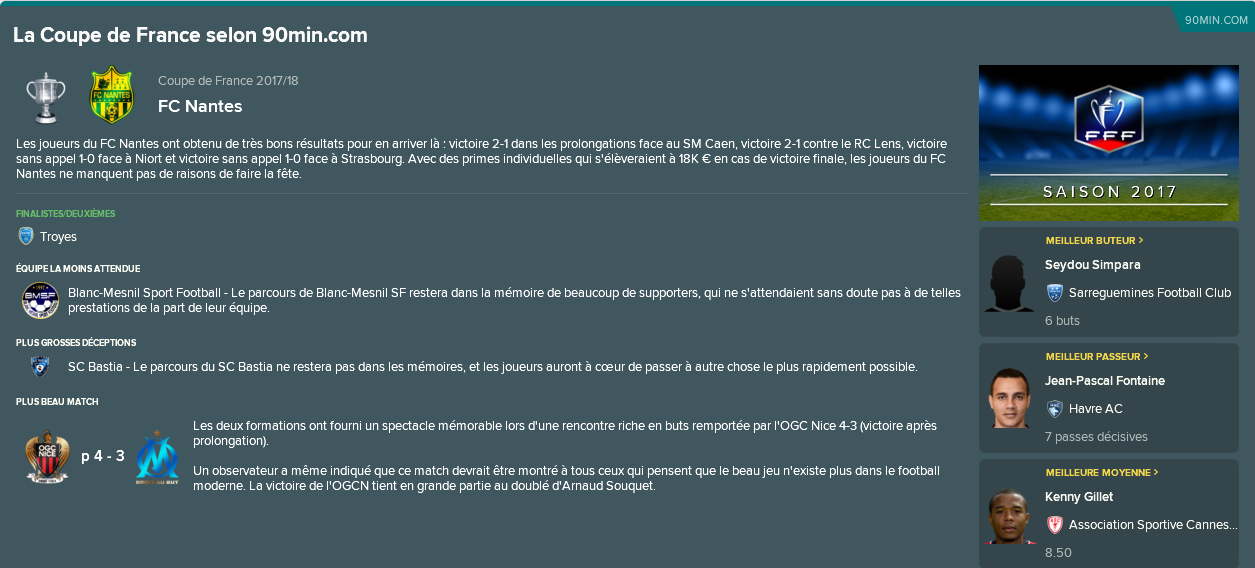Click the FC Nantes heading
The image size is (1255, 568).
click(x=200, y=106)
